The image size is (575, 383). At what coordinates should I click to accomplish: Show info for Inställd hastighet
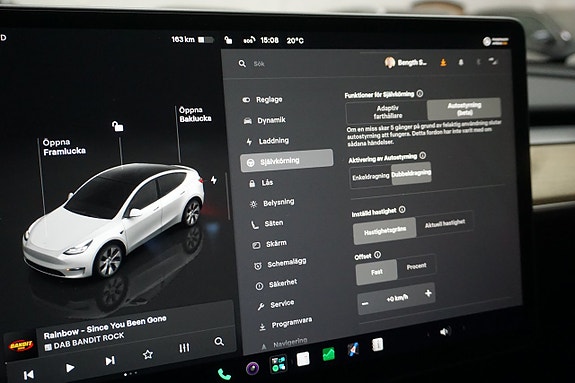402,209
